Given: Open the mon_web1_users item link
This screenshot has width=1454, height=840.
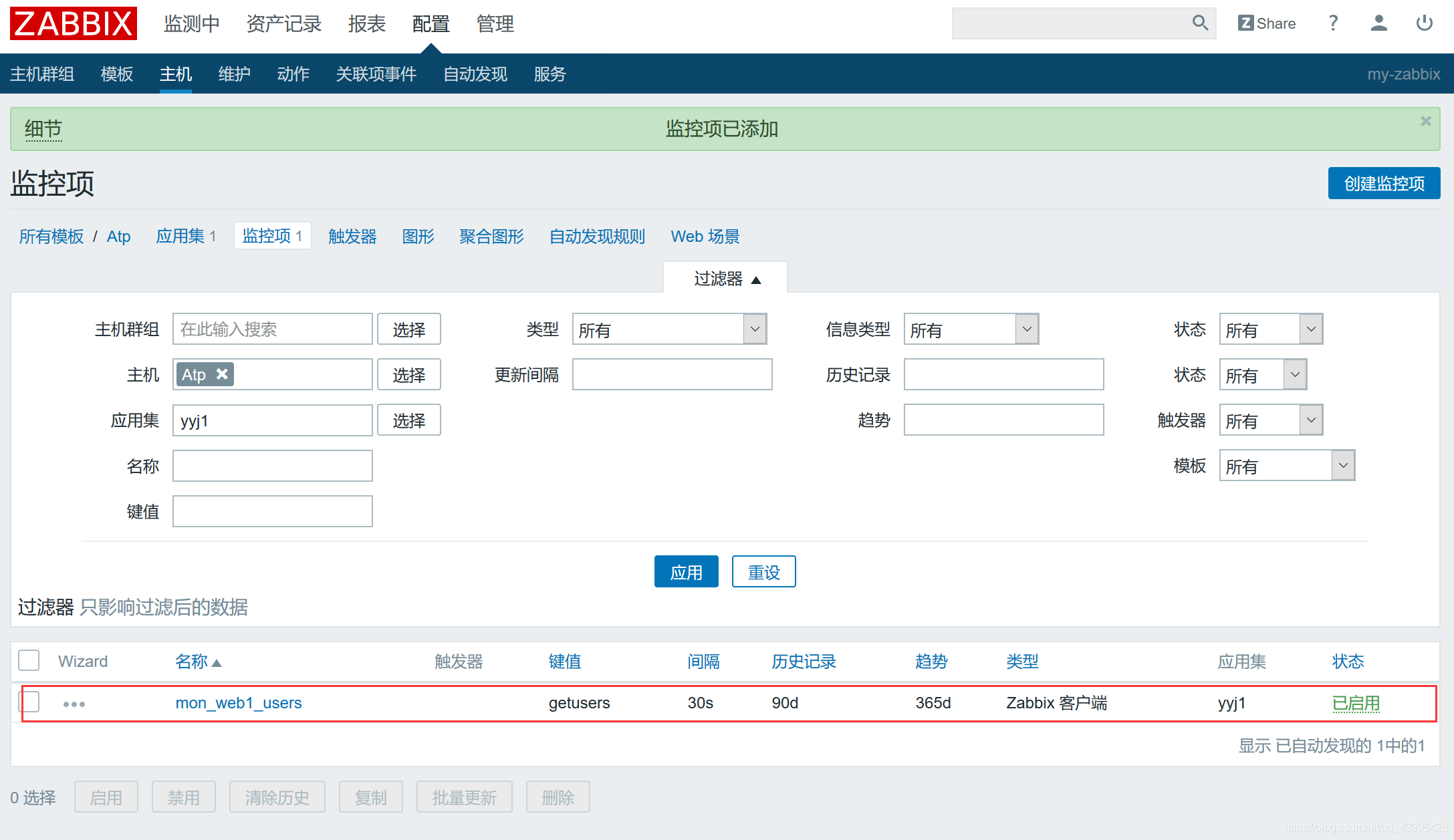Looking at the screenshot, I should (x=239, y=703).
